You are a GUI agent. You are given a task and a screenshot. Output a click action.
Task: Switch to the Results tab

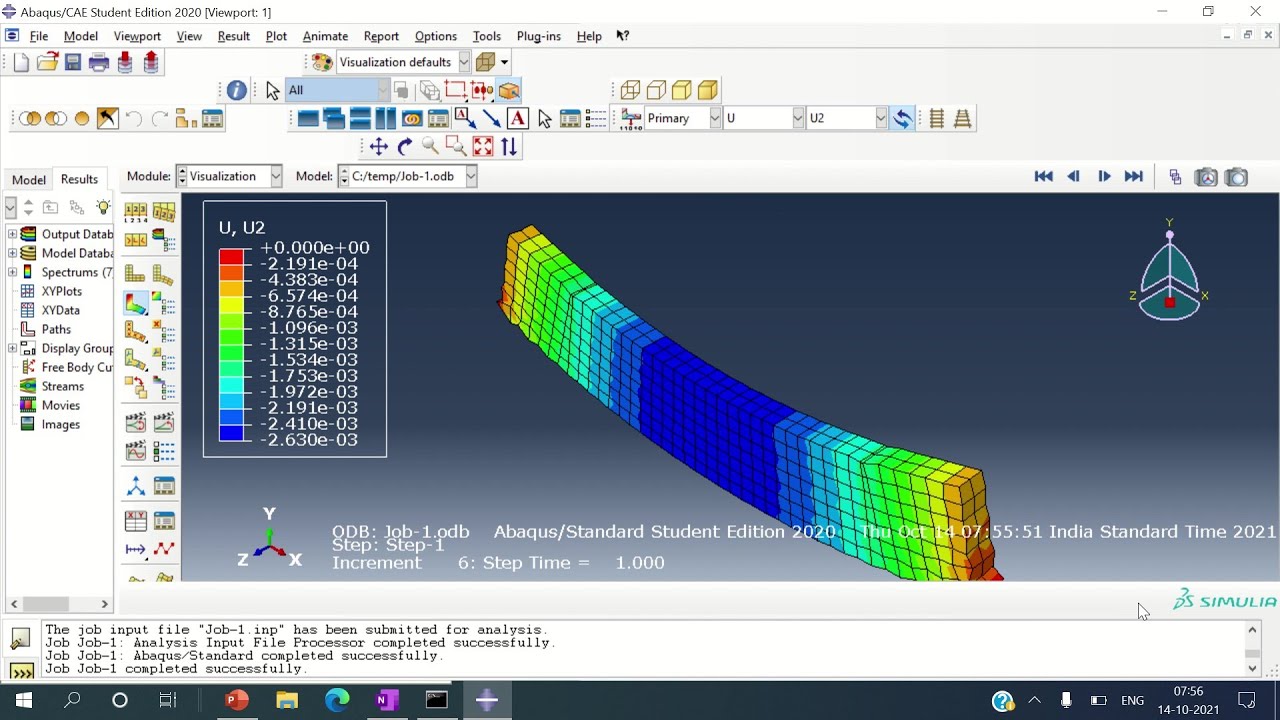pos(79,179)
